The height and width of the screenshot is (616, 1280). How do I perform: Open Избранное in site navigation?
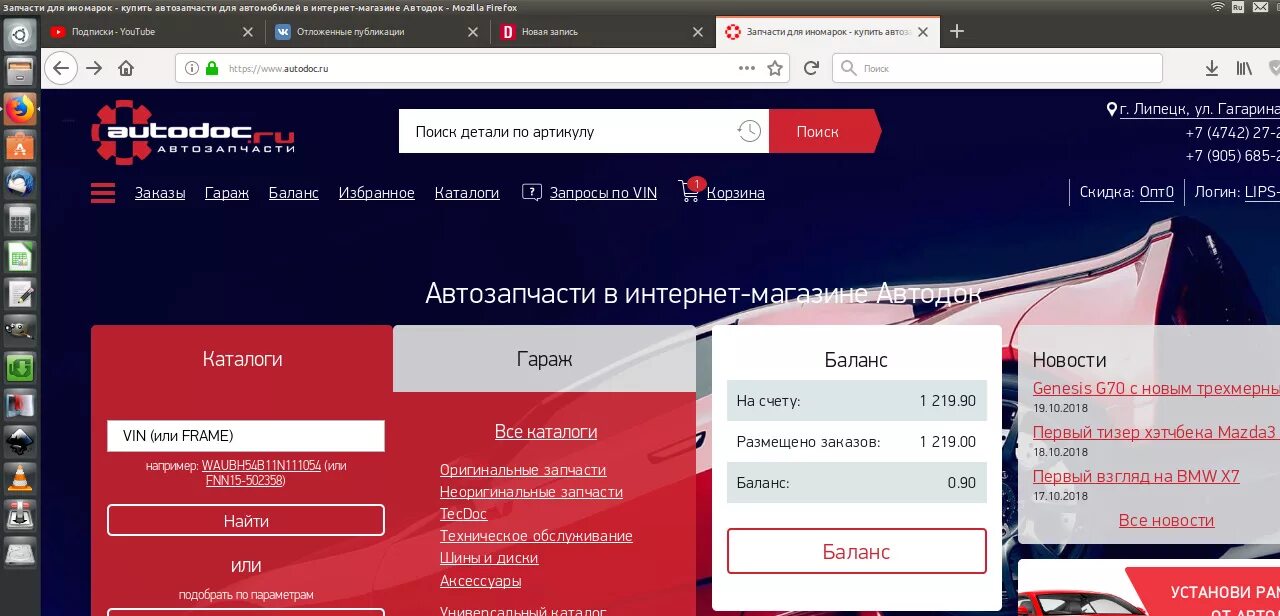pyautogui.click(x=376, y=193)
